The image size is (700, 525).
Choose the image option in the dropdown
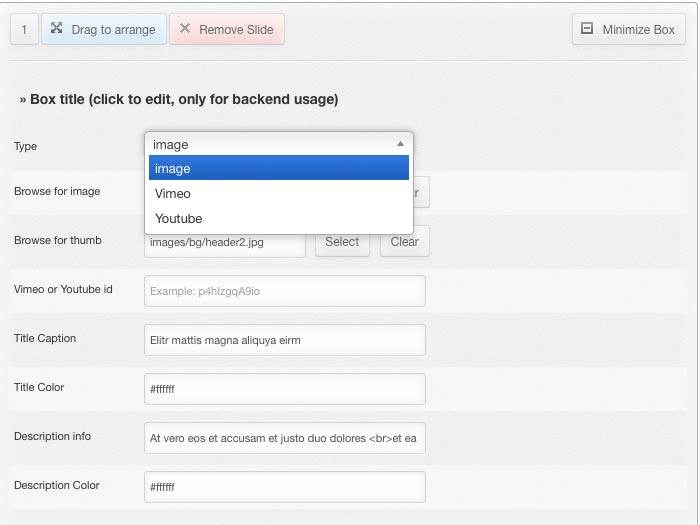click(x=278, y=169)
